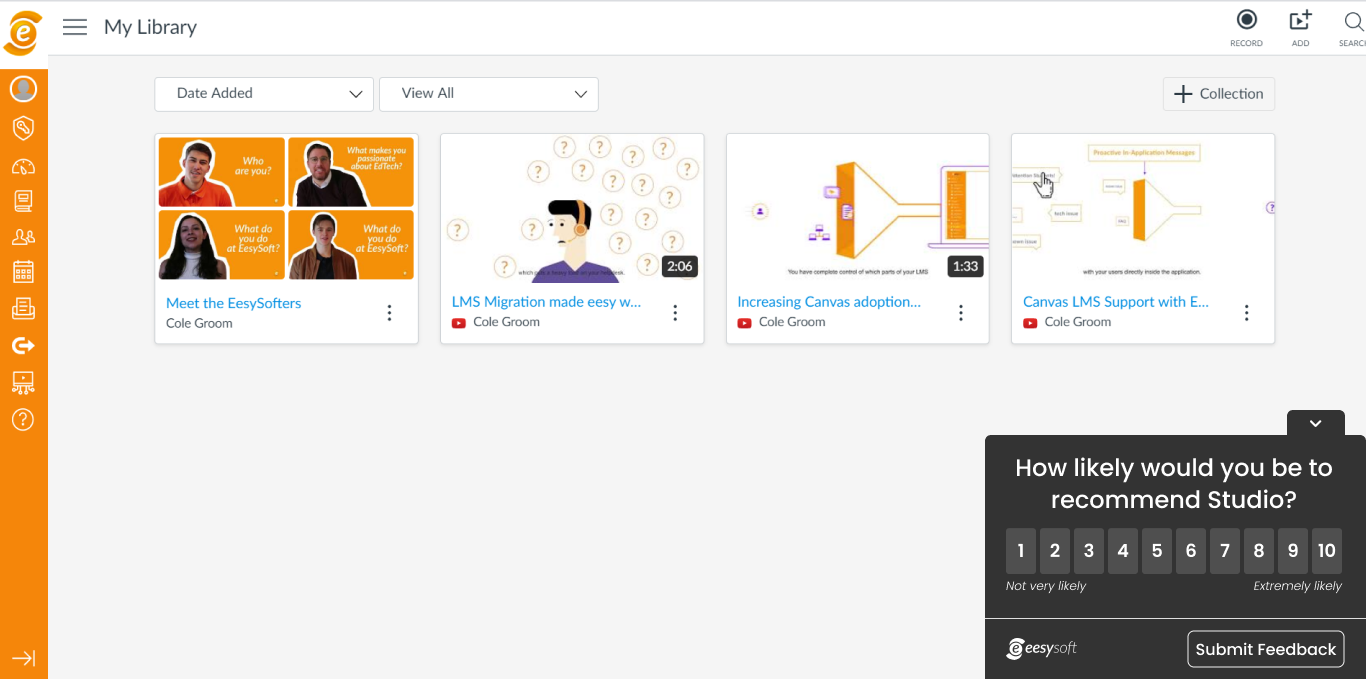Viewport: 1366px width, 679px height.
Task: Click the survey question about recommending Studio
Action: [x=1174, y=484]
